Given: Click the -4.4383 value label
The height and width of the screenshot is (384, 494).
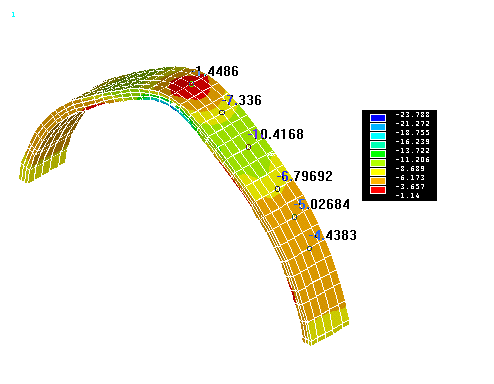Looking at the screenshot, I should point(333,235).
